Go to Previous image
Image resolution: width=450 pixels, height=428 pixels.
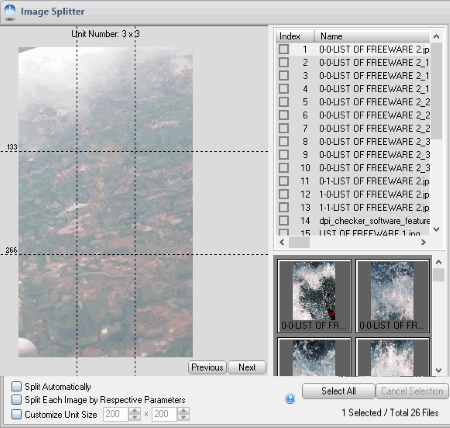coord(207,367)
